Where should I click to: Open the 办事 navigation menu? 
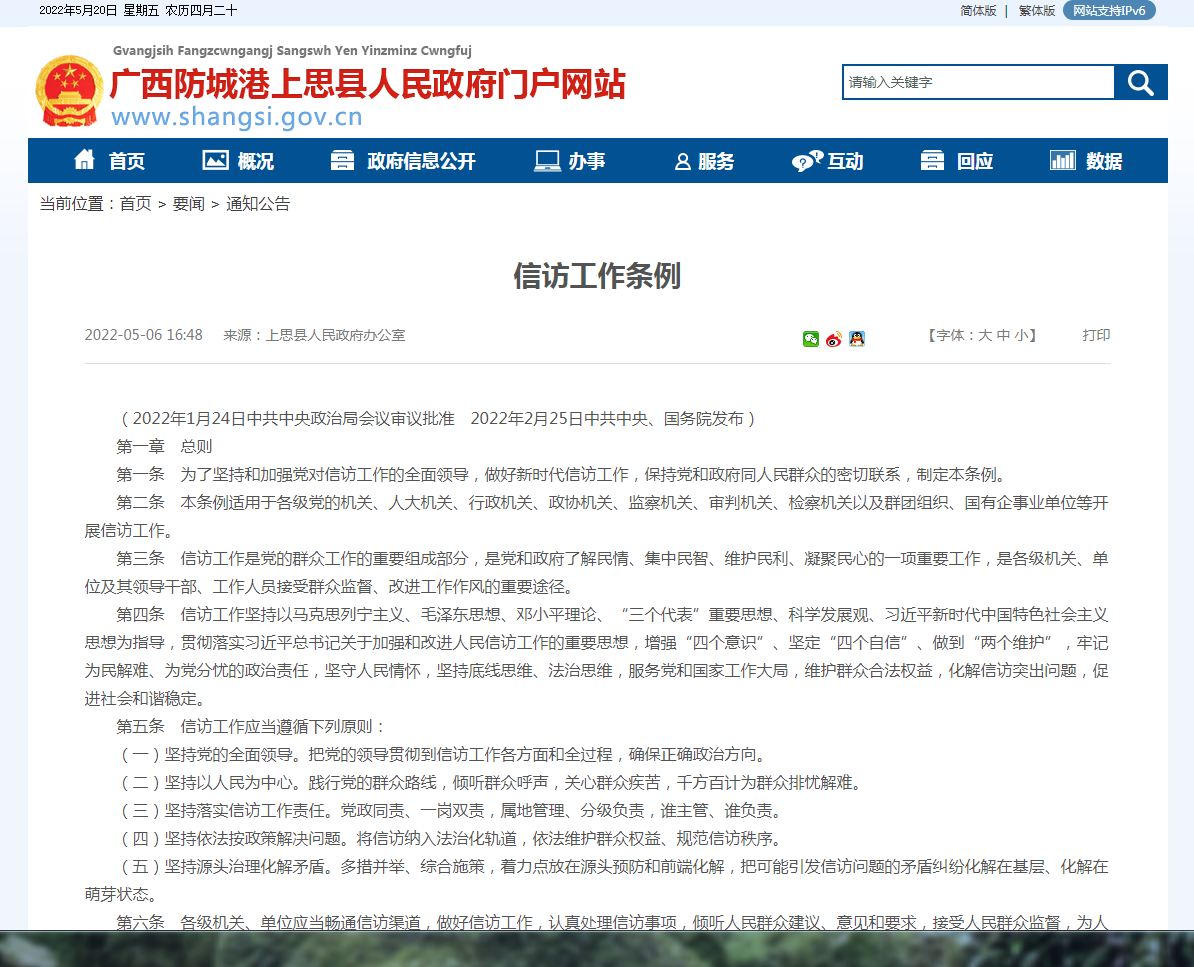(587, 161)
